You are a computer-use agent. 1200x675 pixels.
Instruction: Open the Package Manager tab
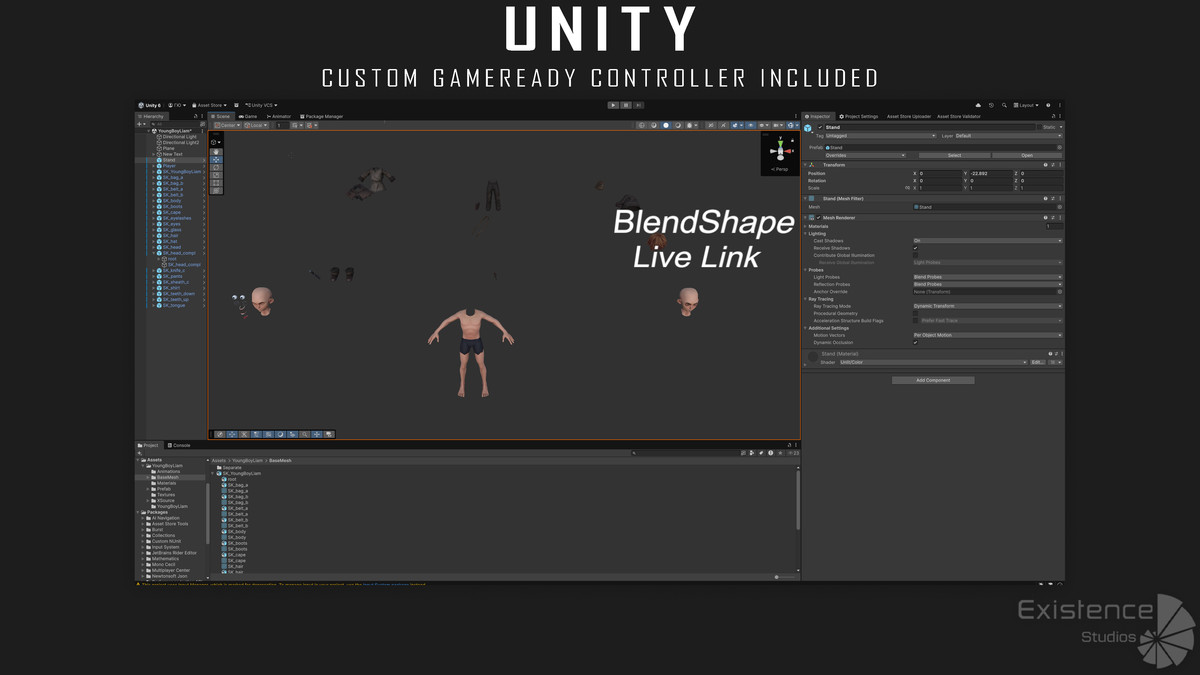pyautogui.click(x=322, y=116)
